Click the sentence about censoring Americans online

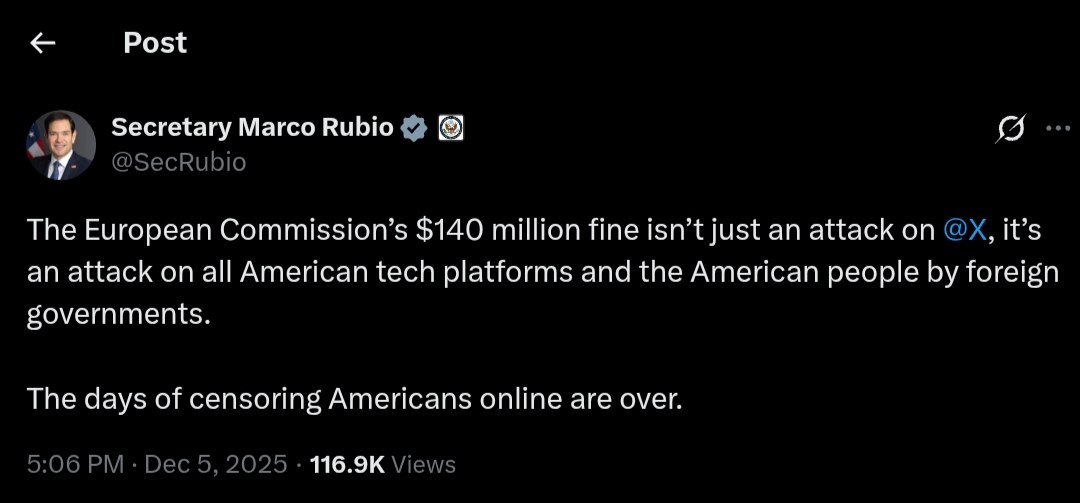click(354, 399)
